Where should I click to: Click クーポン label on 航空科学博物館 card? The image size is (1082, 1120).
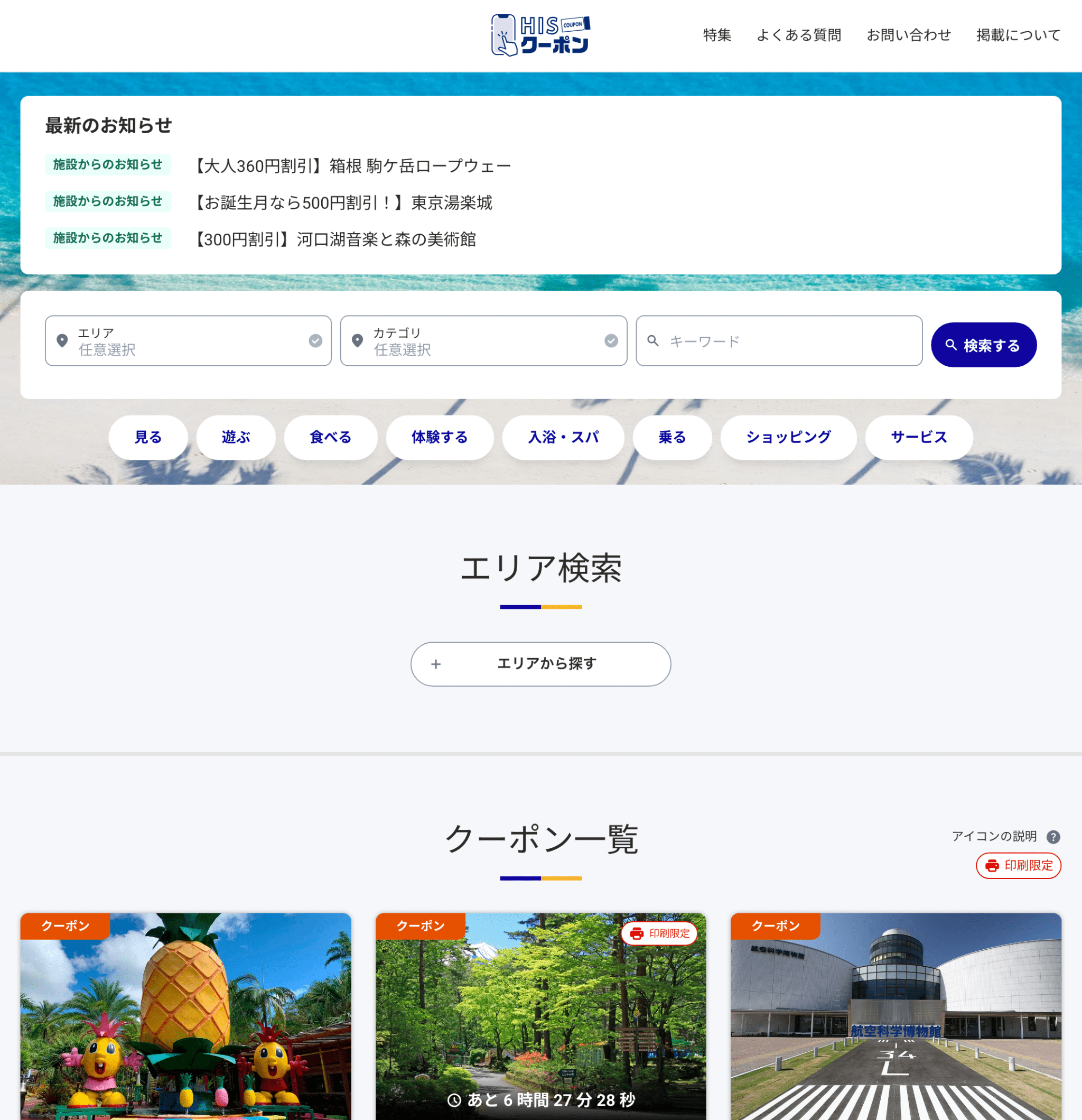click(x=775, y=925)
